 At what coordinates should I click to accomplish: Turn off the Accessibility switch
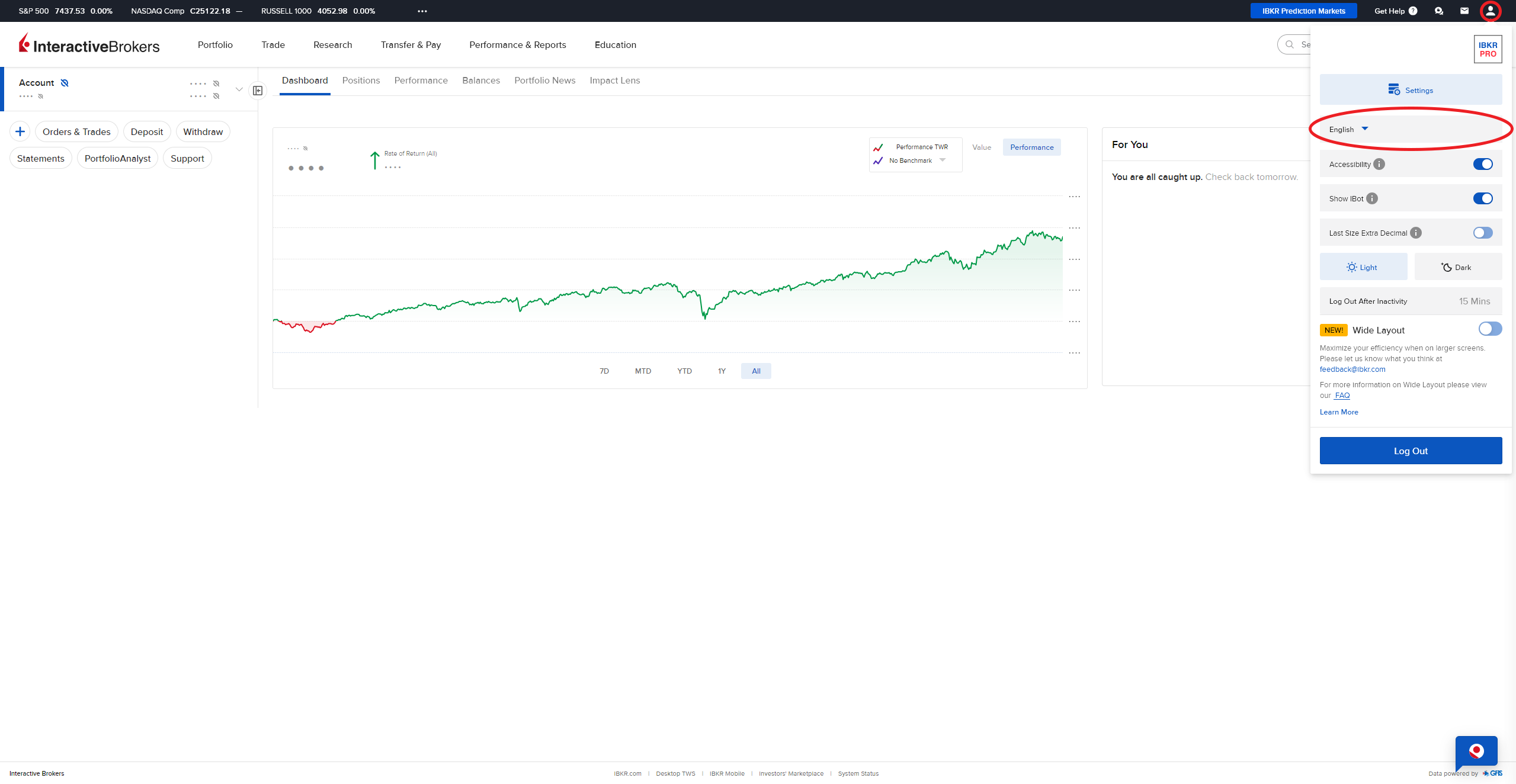pos(1483,164)
